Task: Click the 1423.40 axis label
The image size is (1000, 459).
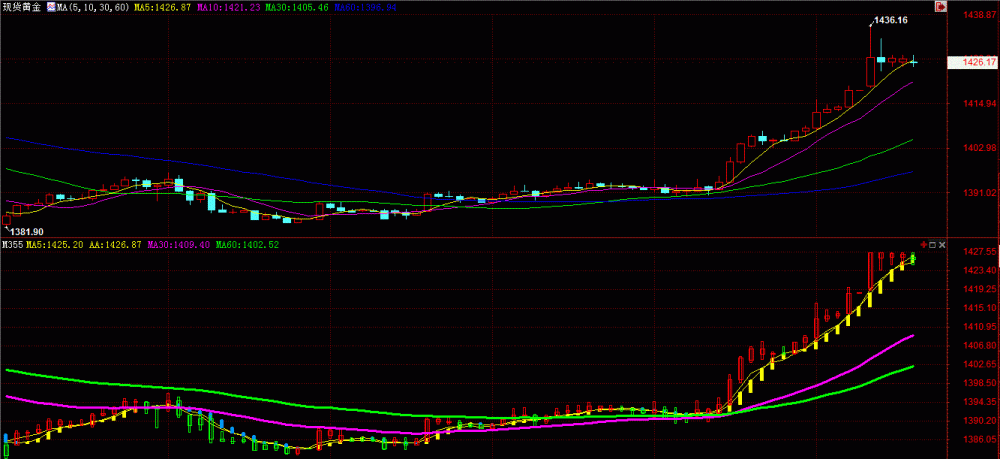Action: tap(980, 270)
